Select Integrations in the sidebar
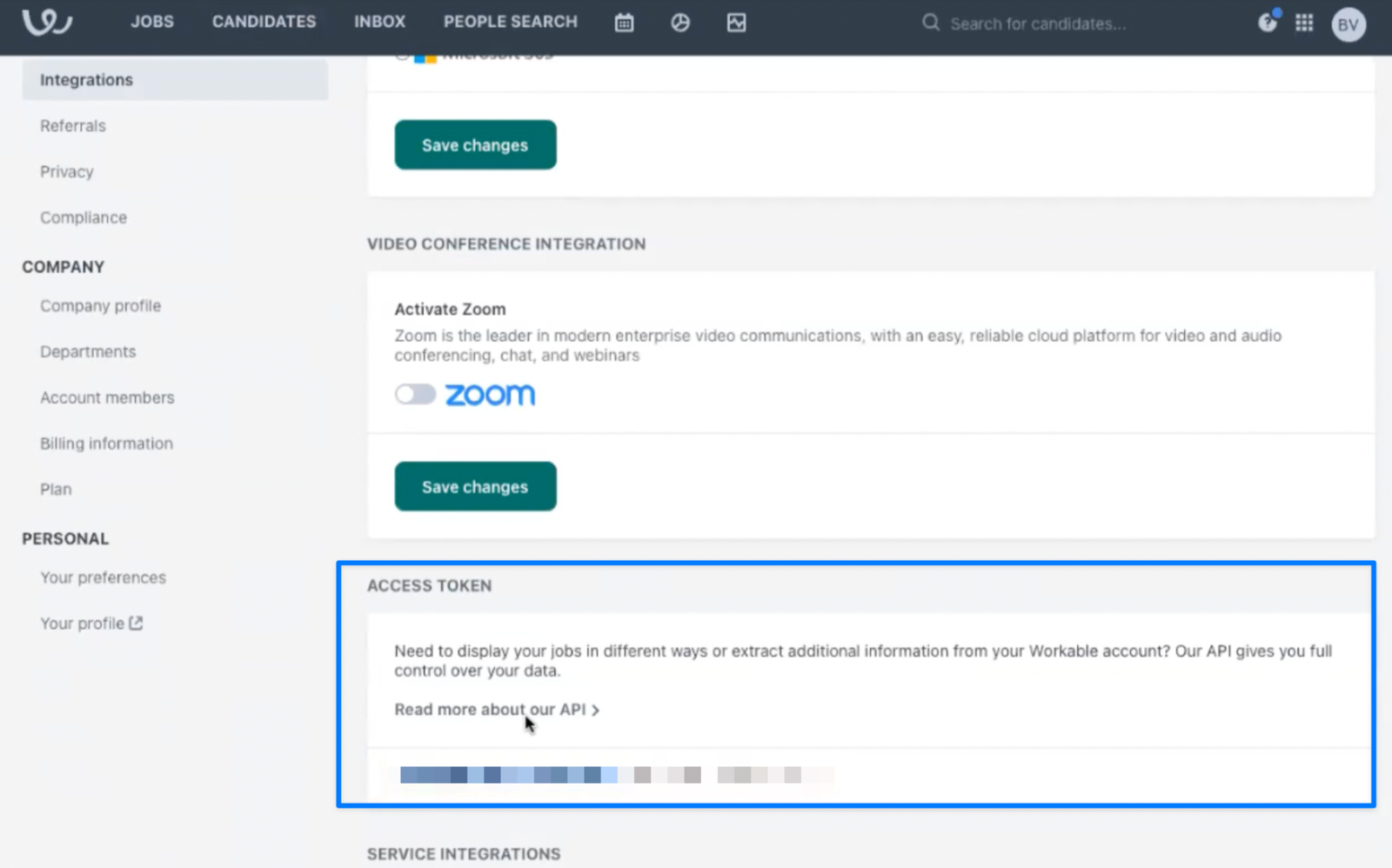Image resolution: width=1392 pixels, height=868 pixels. coord(175,80)
